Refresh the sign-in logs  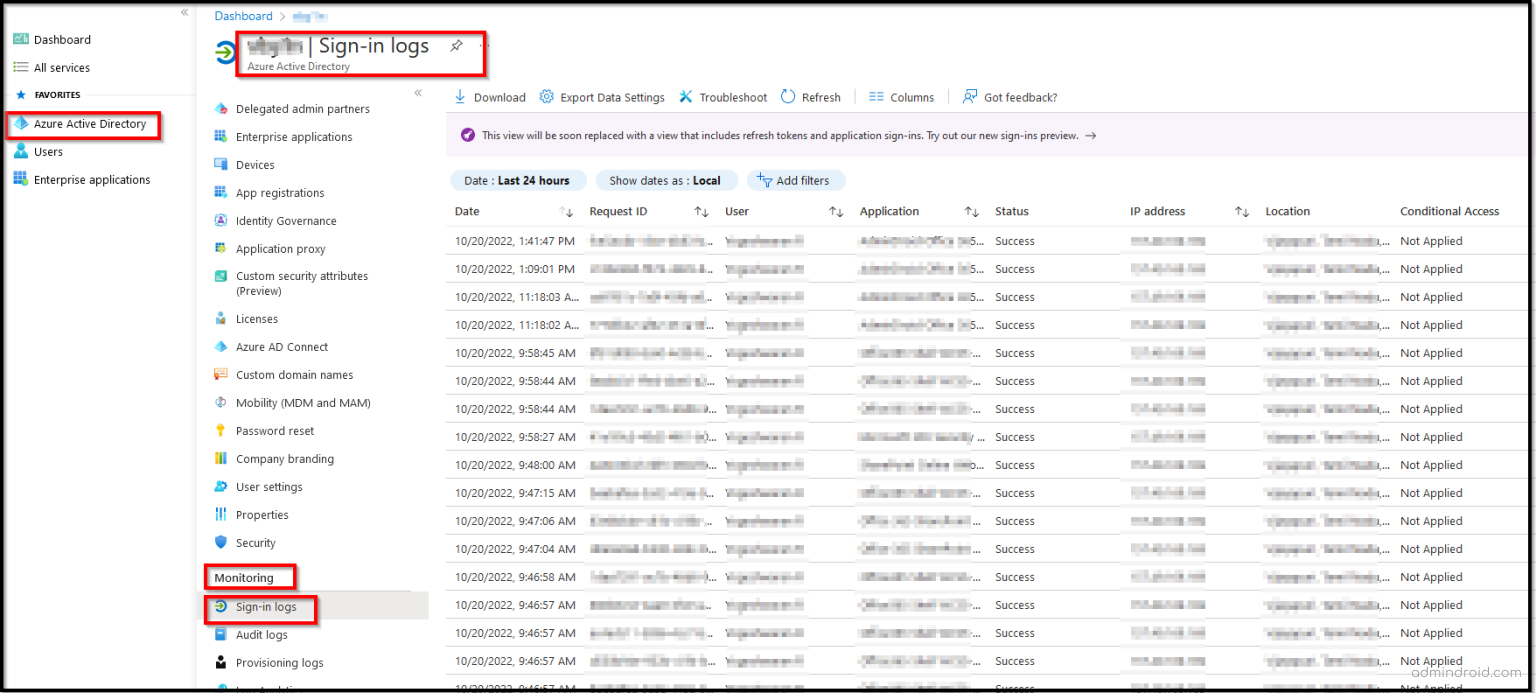click(x=811, y=97)
